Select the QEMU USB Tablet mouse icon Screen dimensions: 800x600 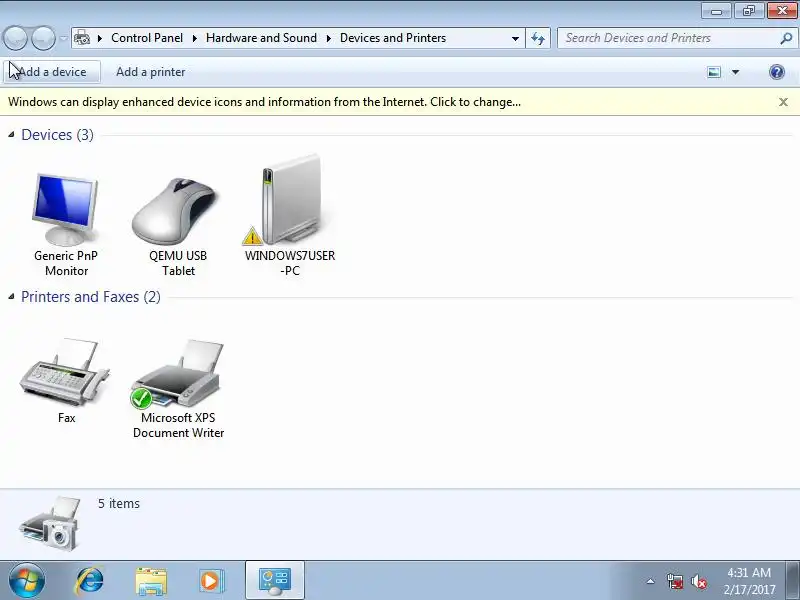[176, 211]
